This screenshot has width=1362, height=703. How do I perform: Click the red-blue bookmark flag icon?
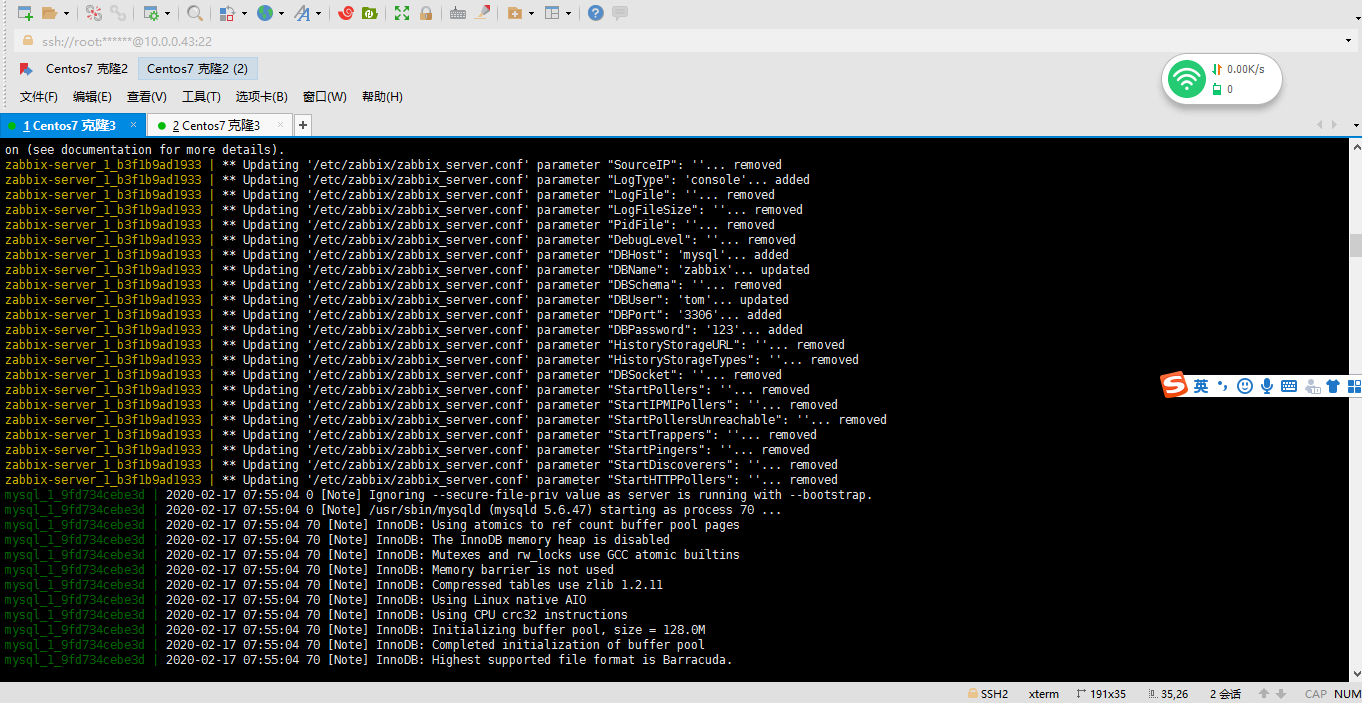pos(26,69)
